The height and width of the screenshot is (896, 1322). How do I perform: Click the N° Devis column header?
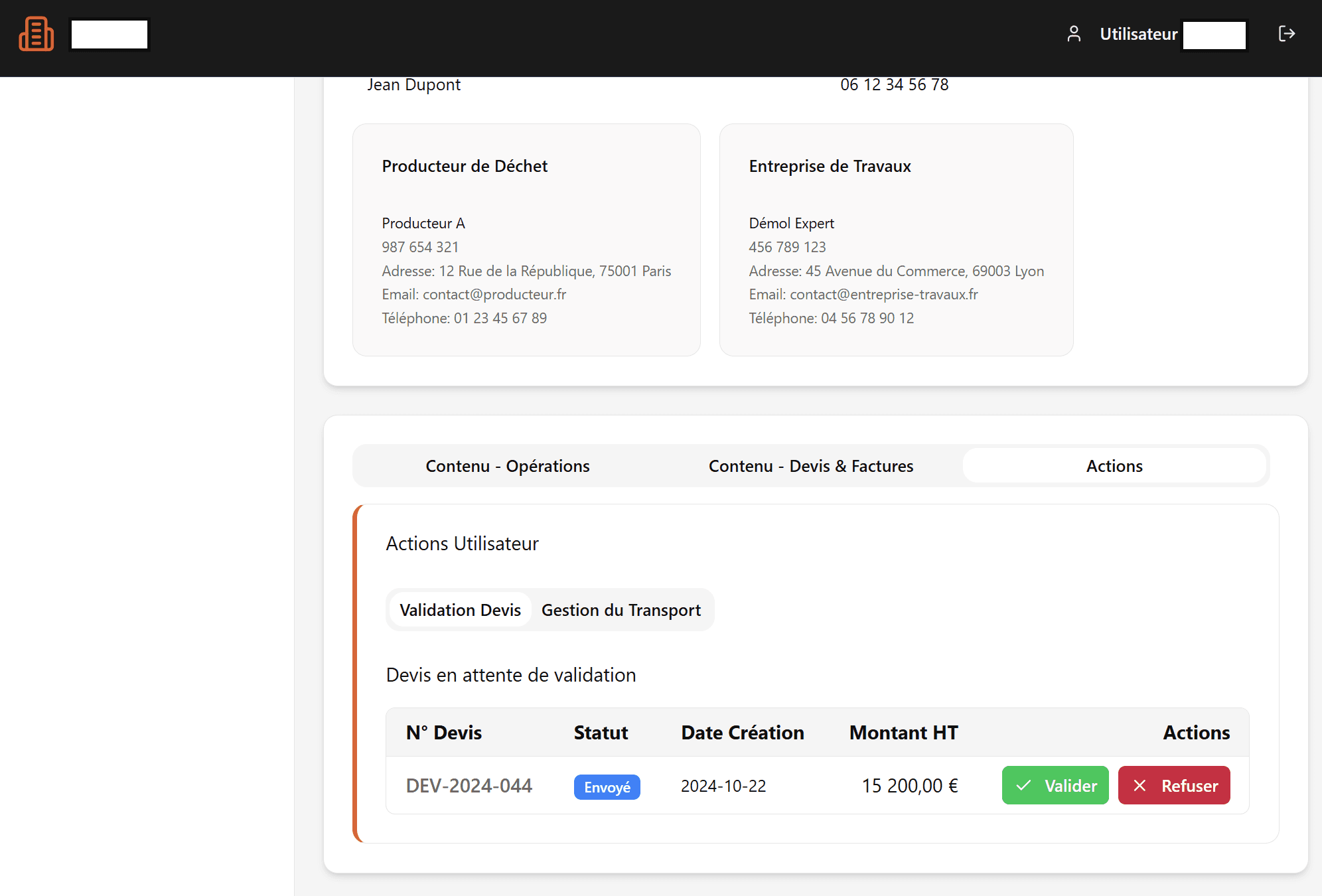click(x=444, y=733)
